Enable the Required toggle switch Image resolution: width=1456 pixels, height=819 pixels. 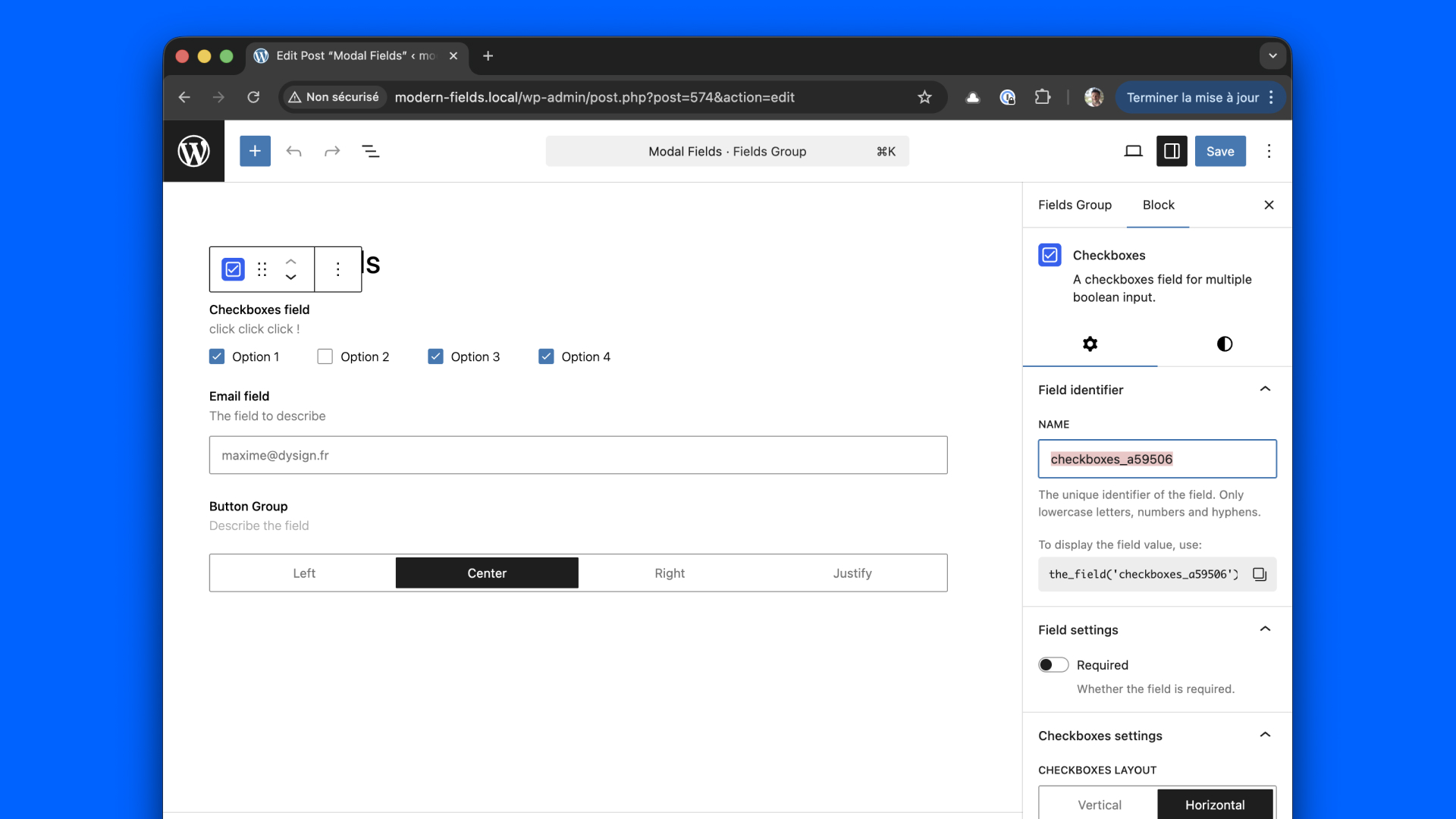[x=1053, y=665]
